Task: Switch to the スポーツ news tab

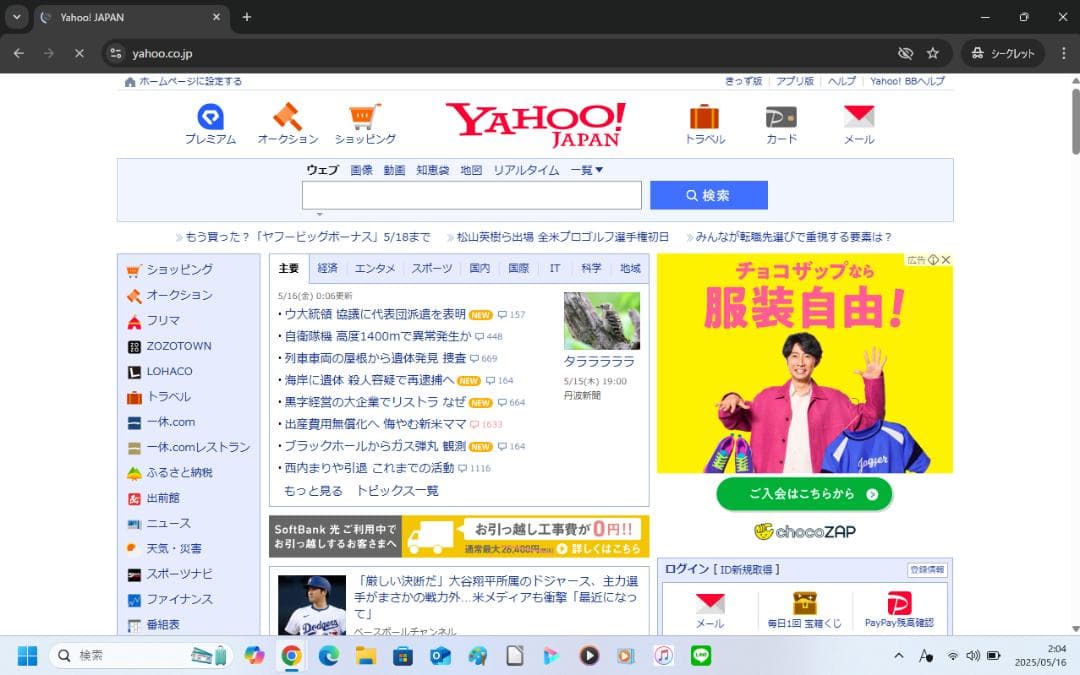Action: (430, 267)
